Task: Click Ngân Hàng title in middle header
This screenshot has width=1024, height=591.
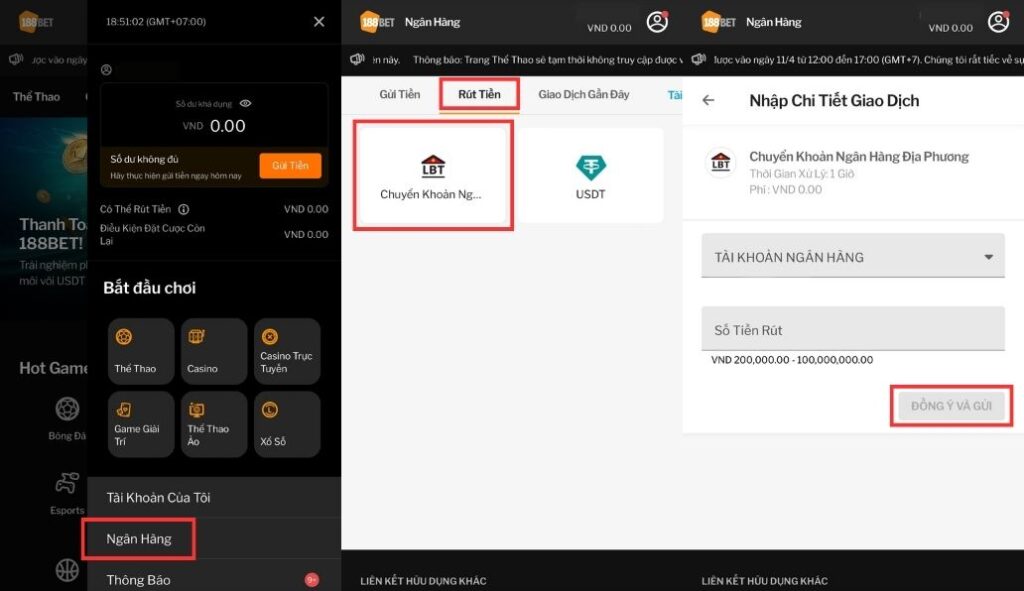Action: point(432,22)
